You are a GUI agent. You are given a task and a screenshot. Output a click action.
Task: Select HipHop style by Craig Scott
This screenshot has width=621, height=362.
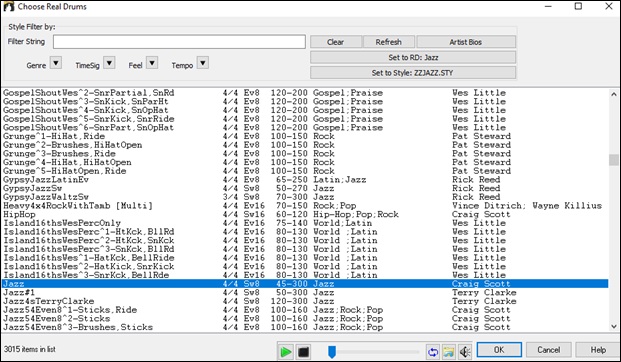tap(305, 214)
